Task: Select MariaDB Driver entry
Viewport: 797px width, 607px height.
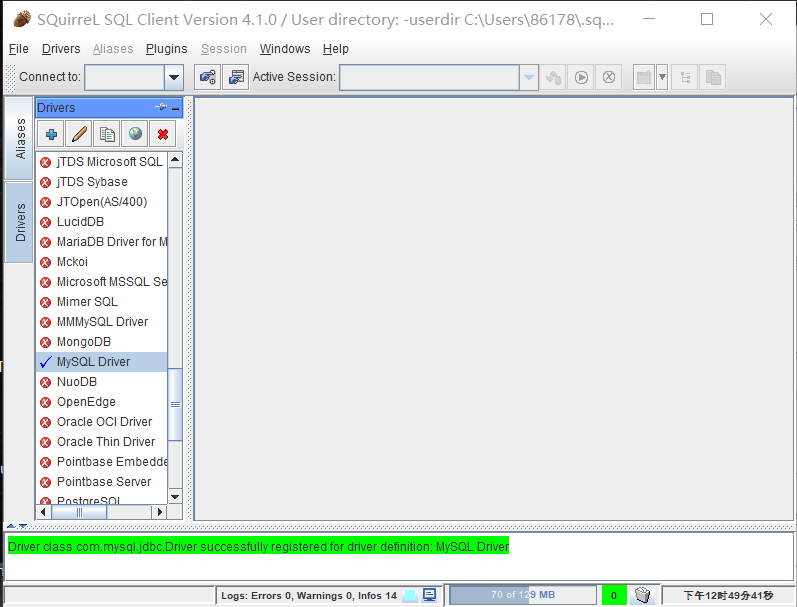Action: coord(102,242)
